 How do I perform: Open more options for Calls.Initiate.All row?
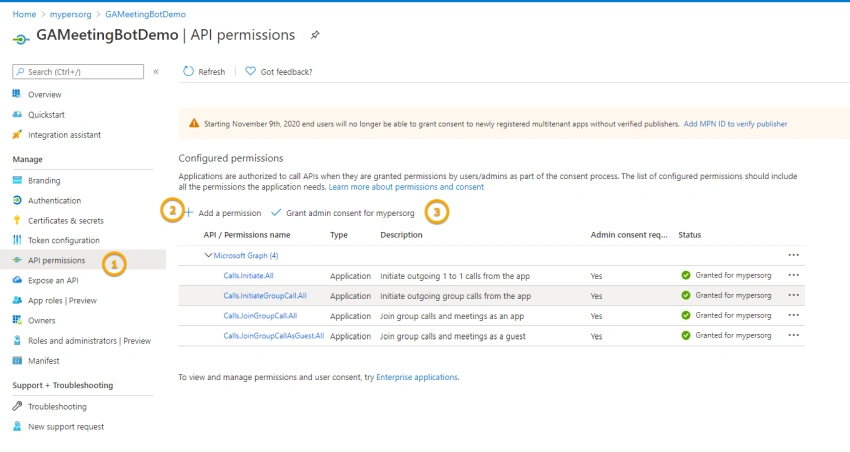(794, 275)
